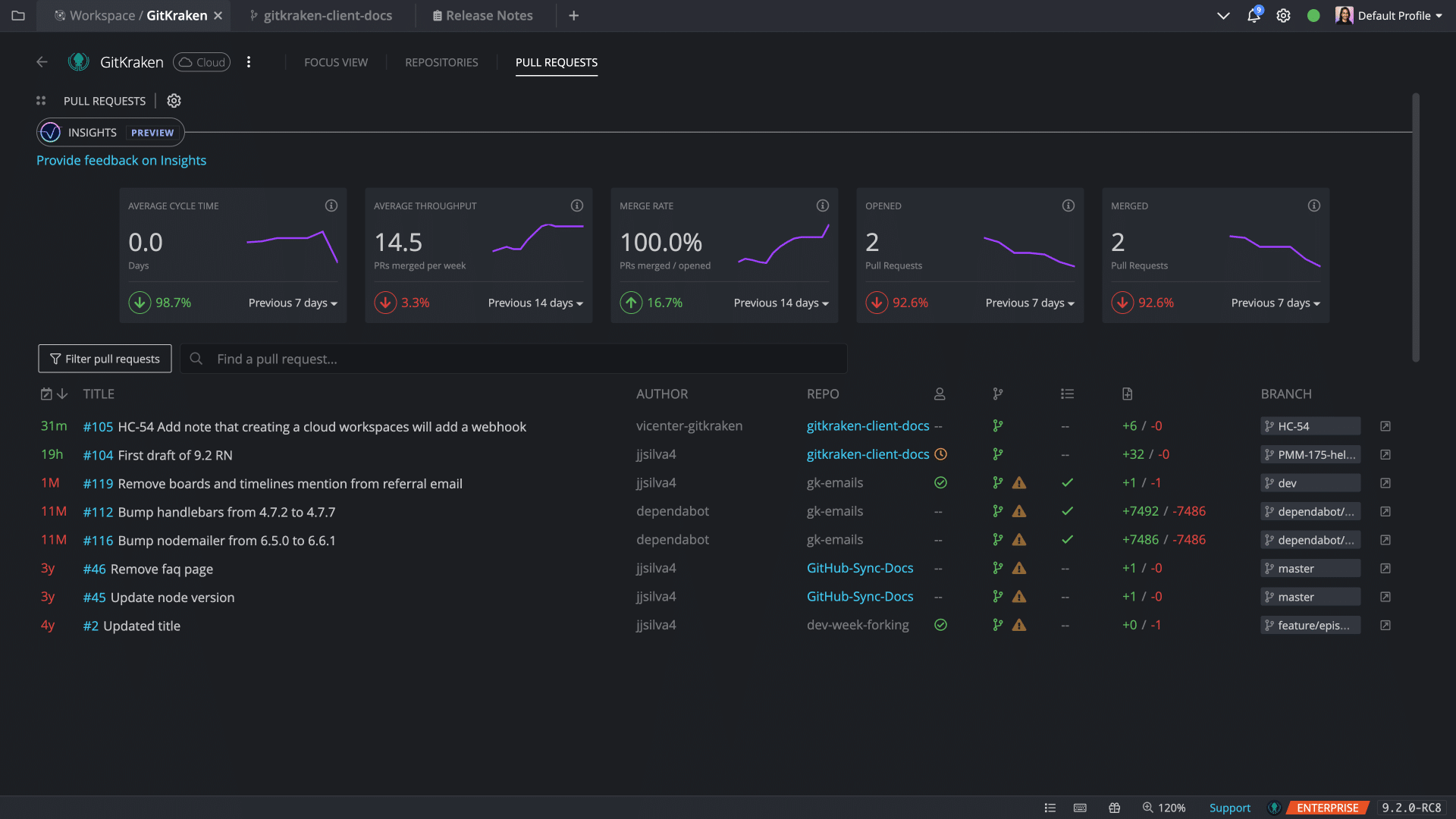
Task: Switch to Repositories tab
Action: (441, 62)
